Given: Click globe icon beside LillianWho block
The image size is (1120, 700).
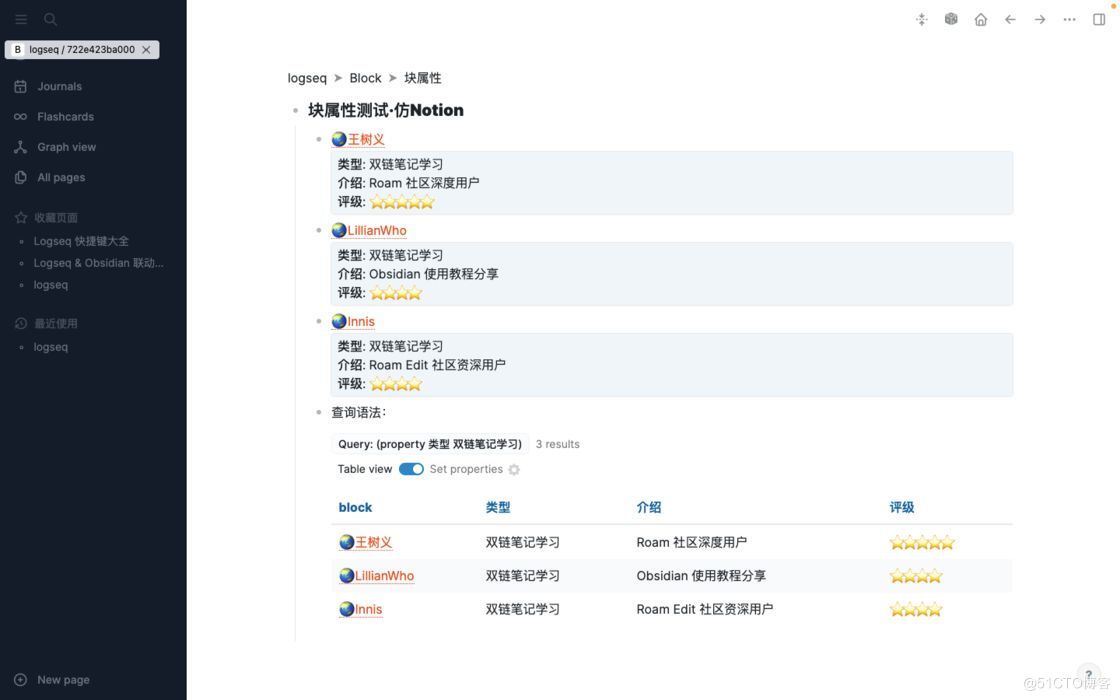Looking at the screenshot, I should (x=339, y=231).
